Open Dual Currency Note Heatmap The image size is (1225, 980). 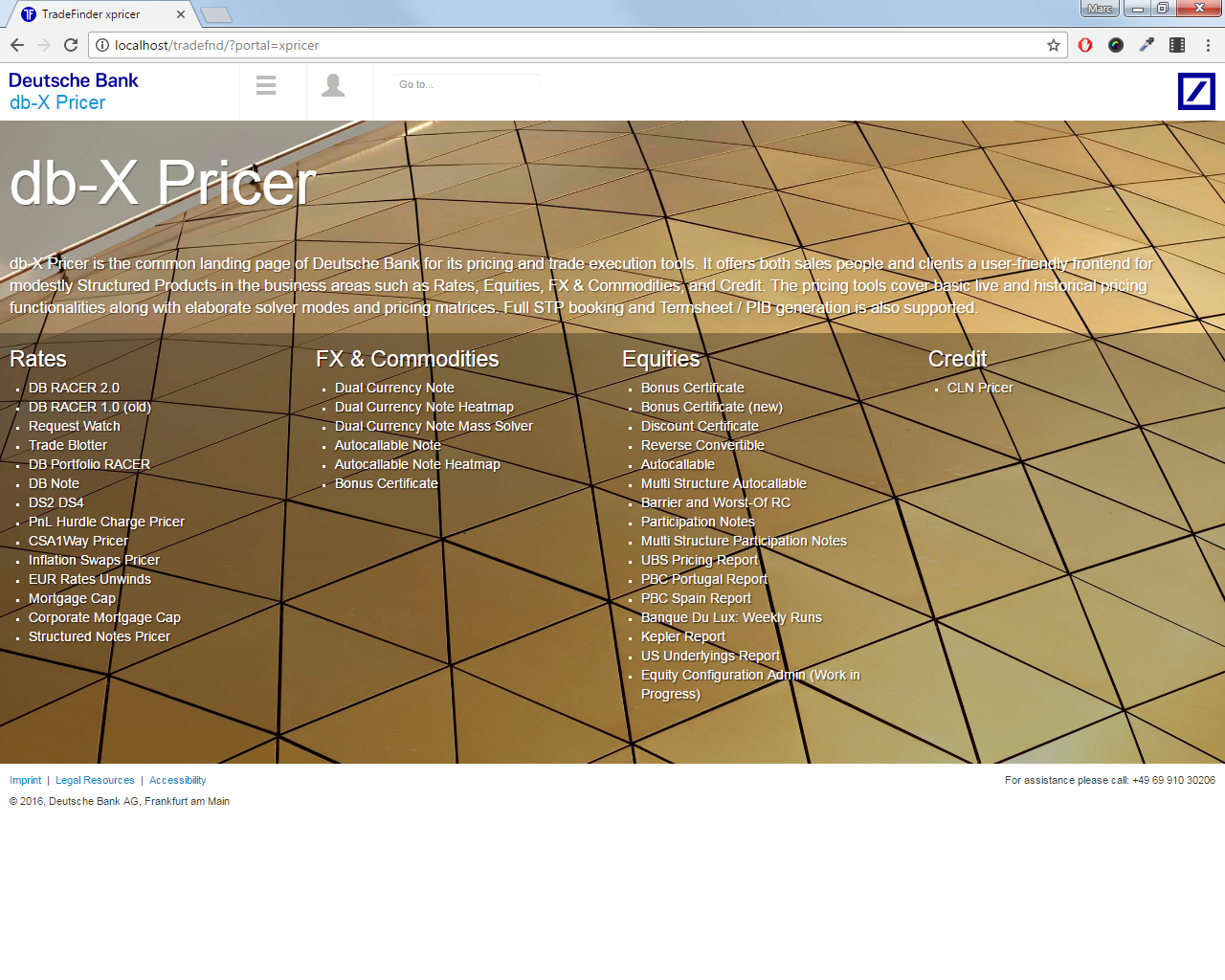(424, 407)
